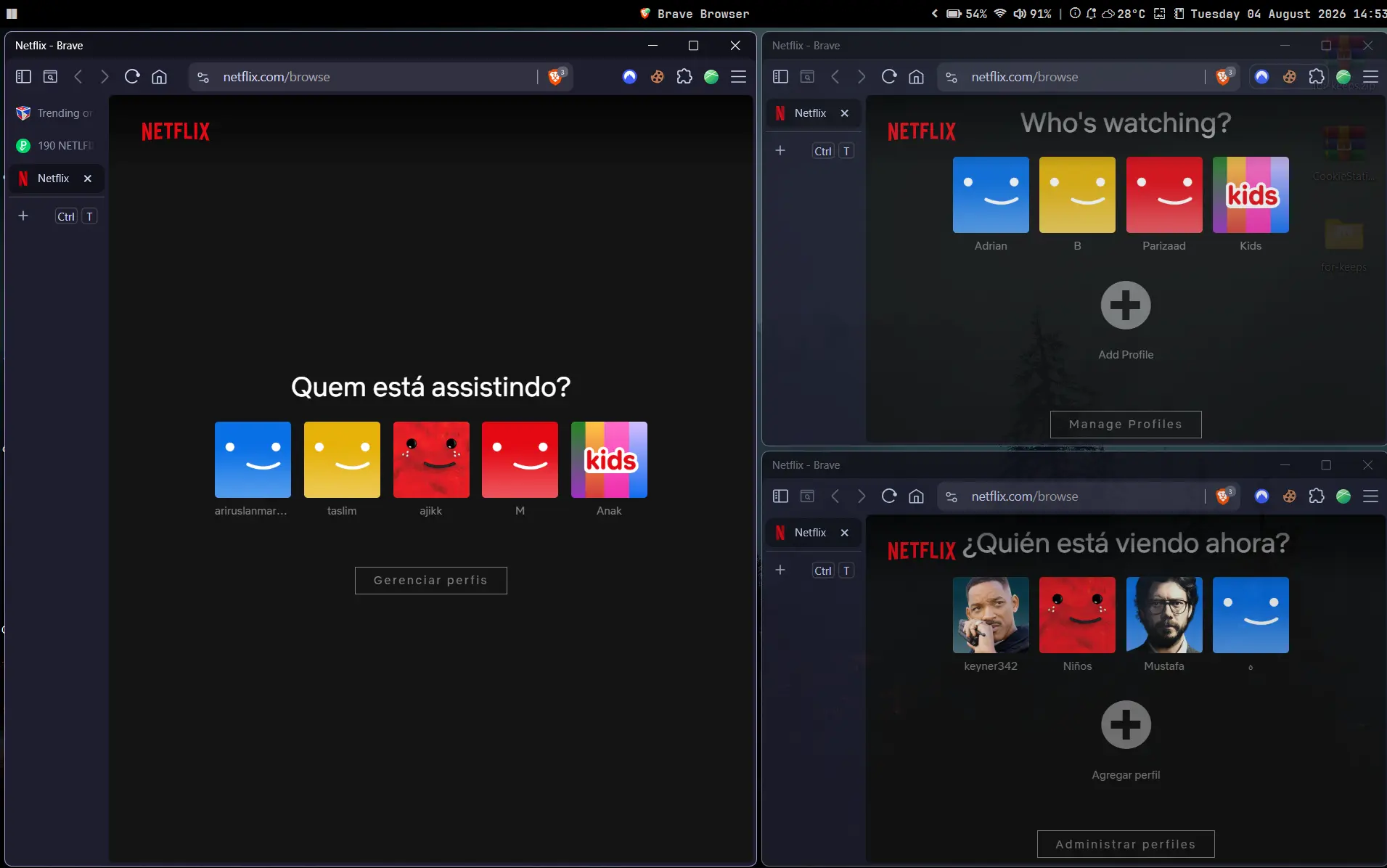The width and height of the screenshot is (1387, 868).
Task: Open the cookie extension in the left window
Action: pos(658,77)
